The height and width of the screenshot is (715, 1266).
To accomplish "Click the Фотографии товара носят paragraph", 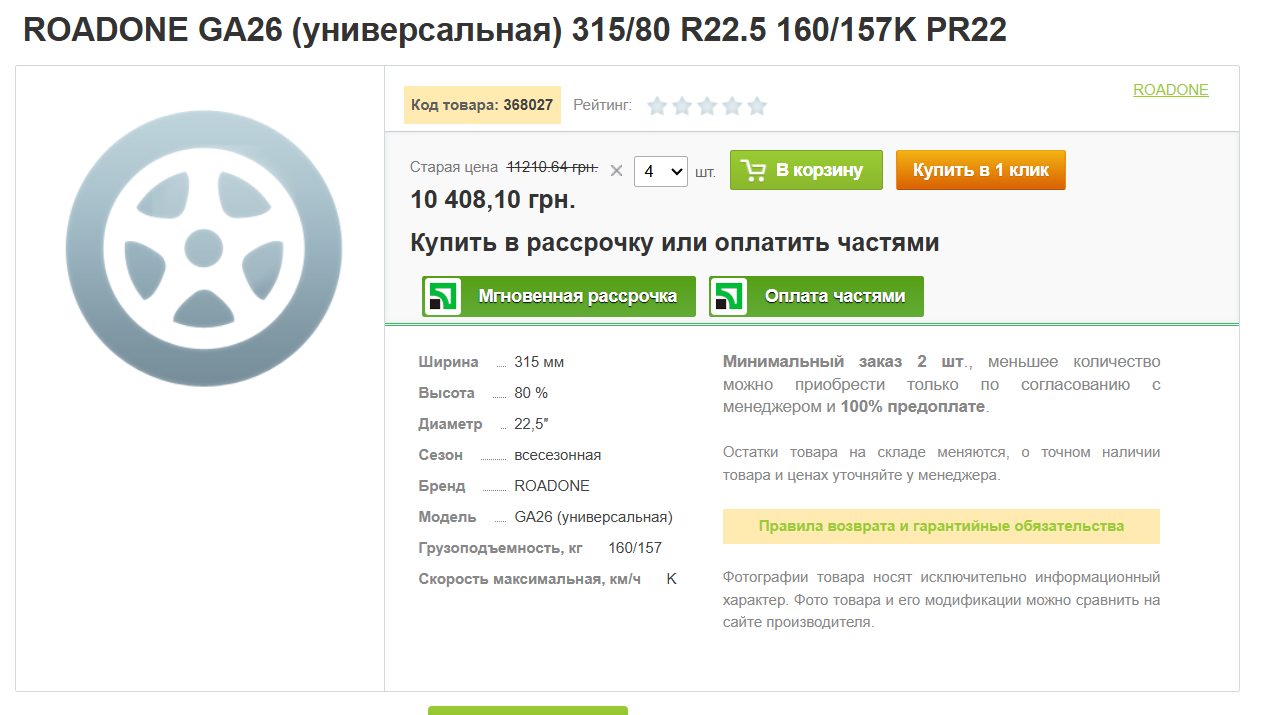I will click(941, 600).
